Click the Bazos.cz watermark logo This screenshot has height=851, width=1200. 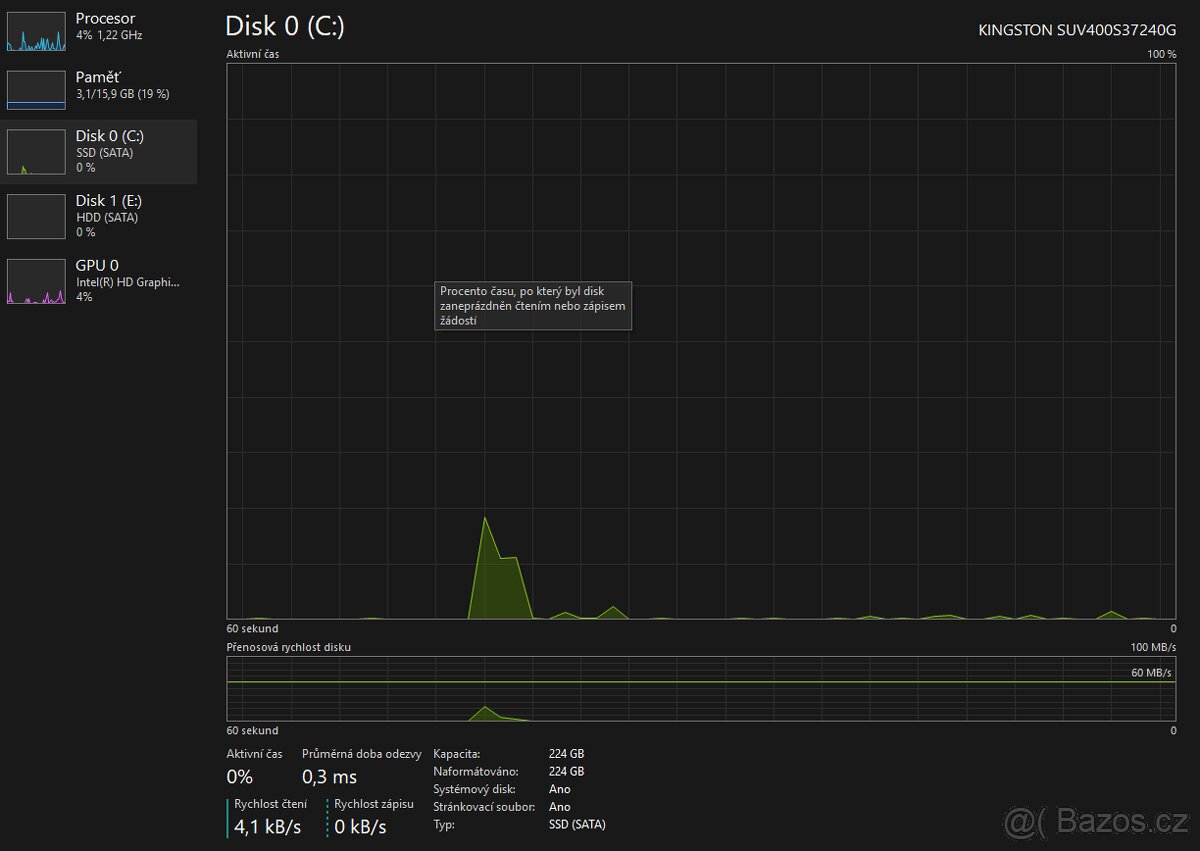tap(1095, 821)
